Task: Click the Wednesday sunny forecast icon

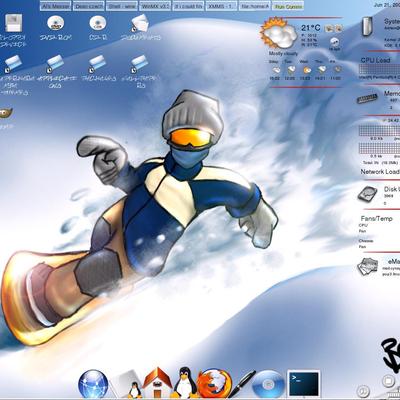Action: pos(306,70)
